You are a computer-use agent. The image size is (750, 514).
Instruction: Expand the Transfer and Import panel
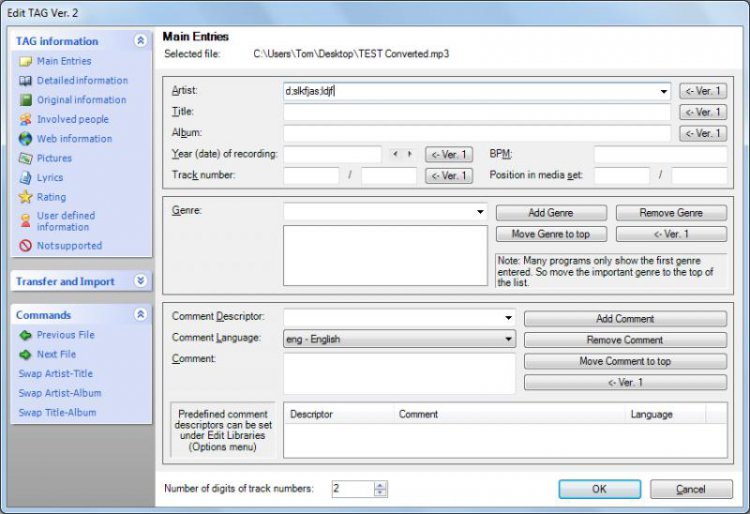(140, 282)
